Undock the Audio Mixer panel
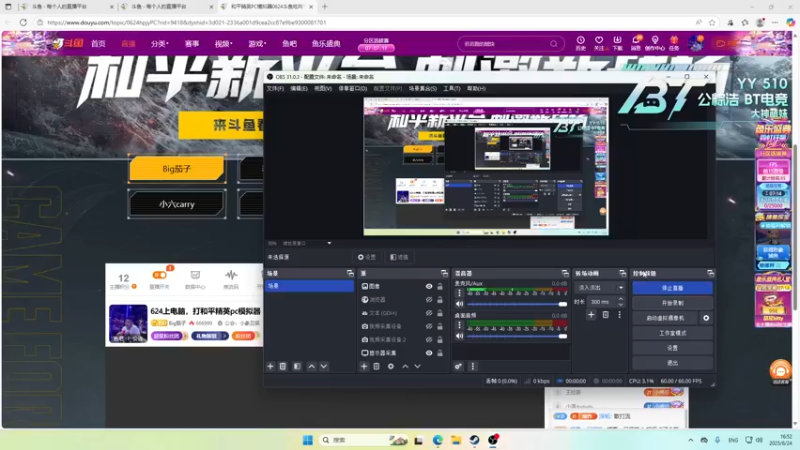Viewport: 800px width, 450px height. pos(565,273)
